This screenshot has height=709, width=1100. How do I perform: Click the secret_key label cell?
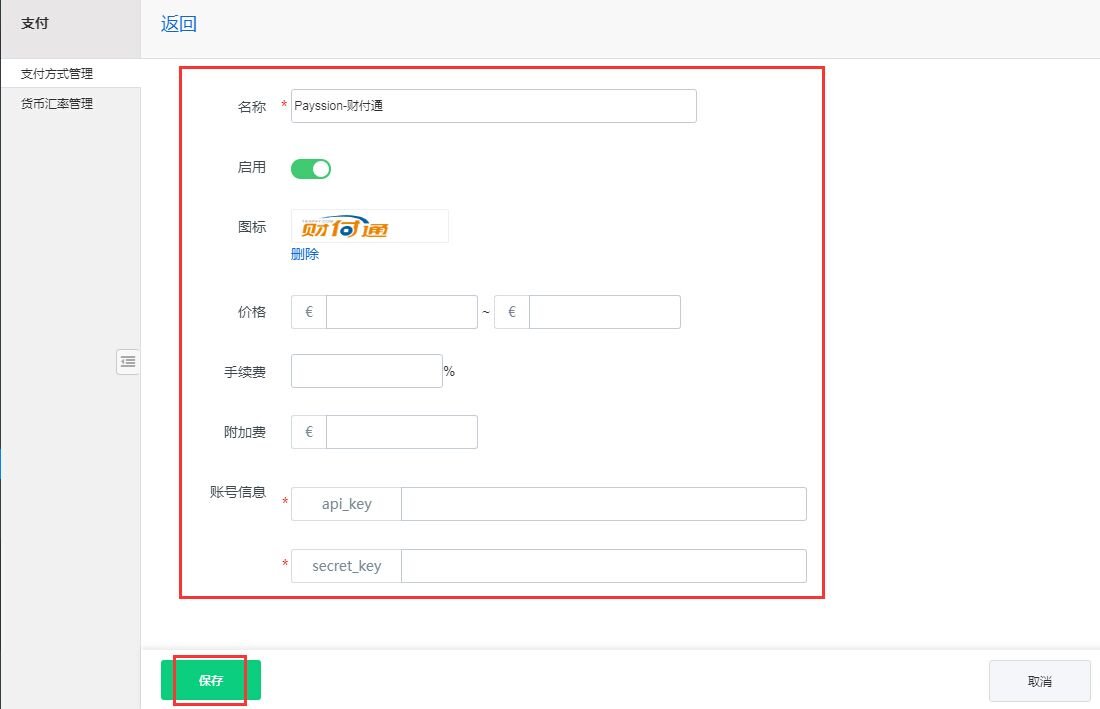(x=345, y=565)
